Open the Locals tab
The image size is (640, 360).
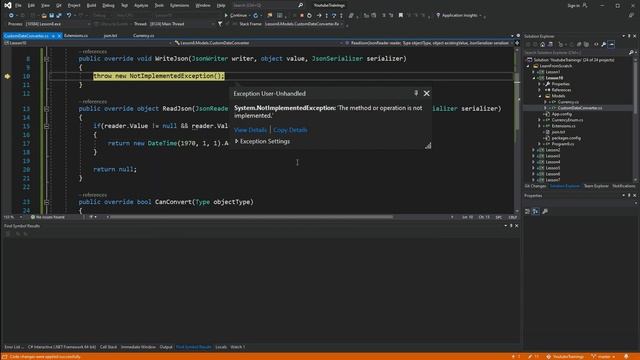click(x=221, y=347)
